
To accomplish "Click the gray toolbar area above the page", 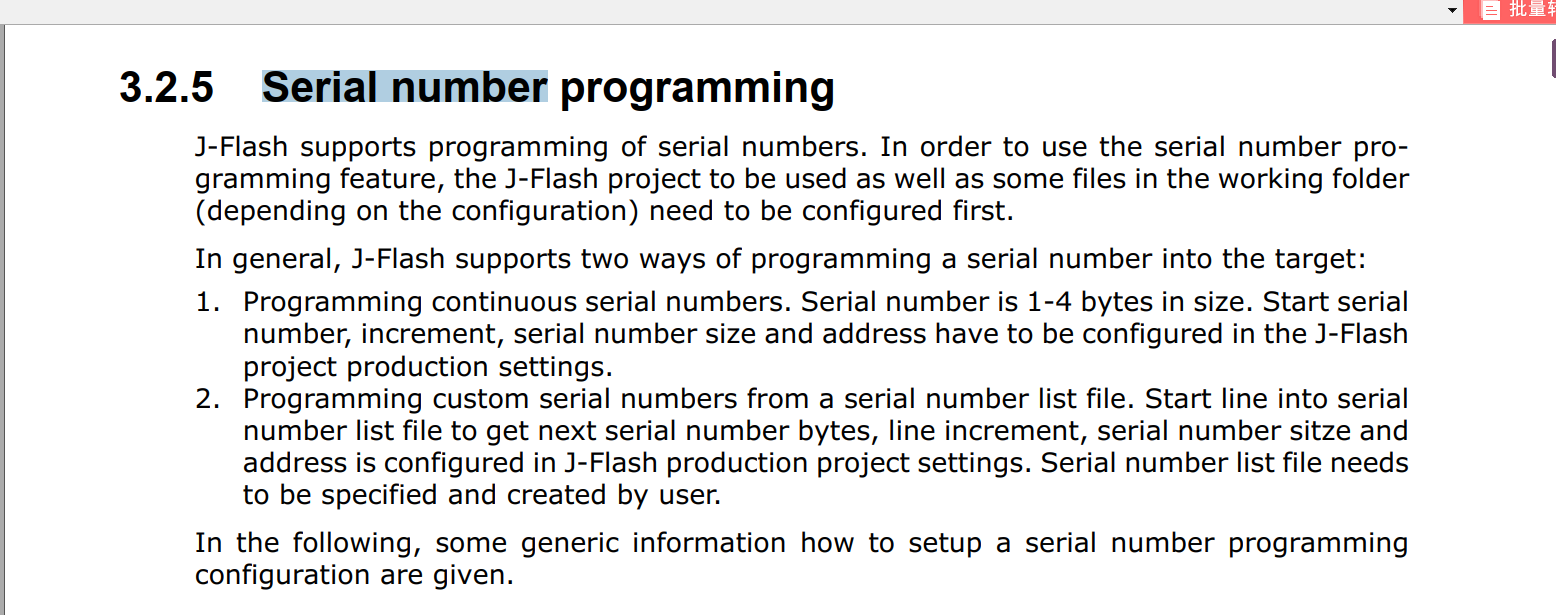I will coord(700,10).
